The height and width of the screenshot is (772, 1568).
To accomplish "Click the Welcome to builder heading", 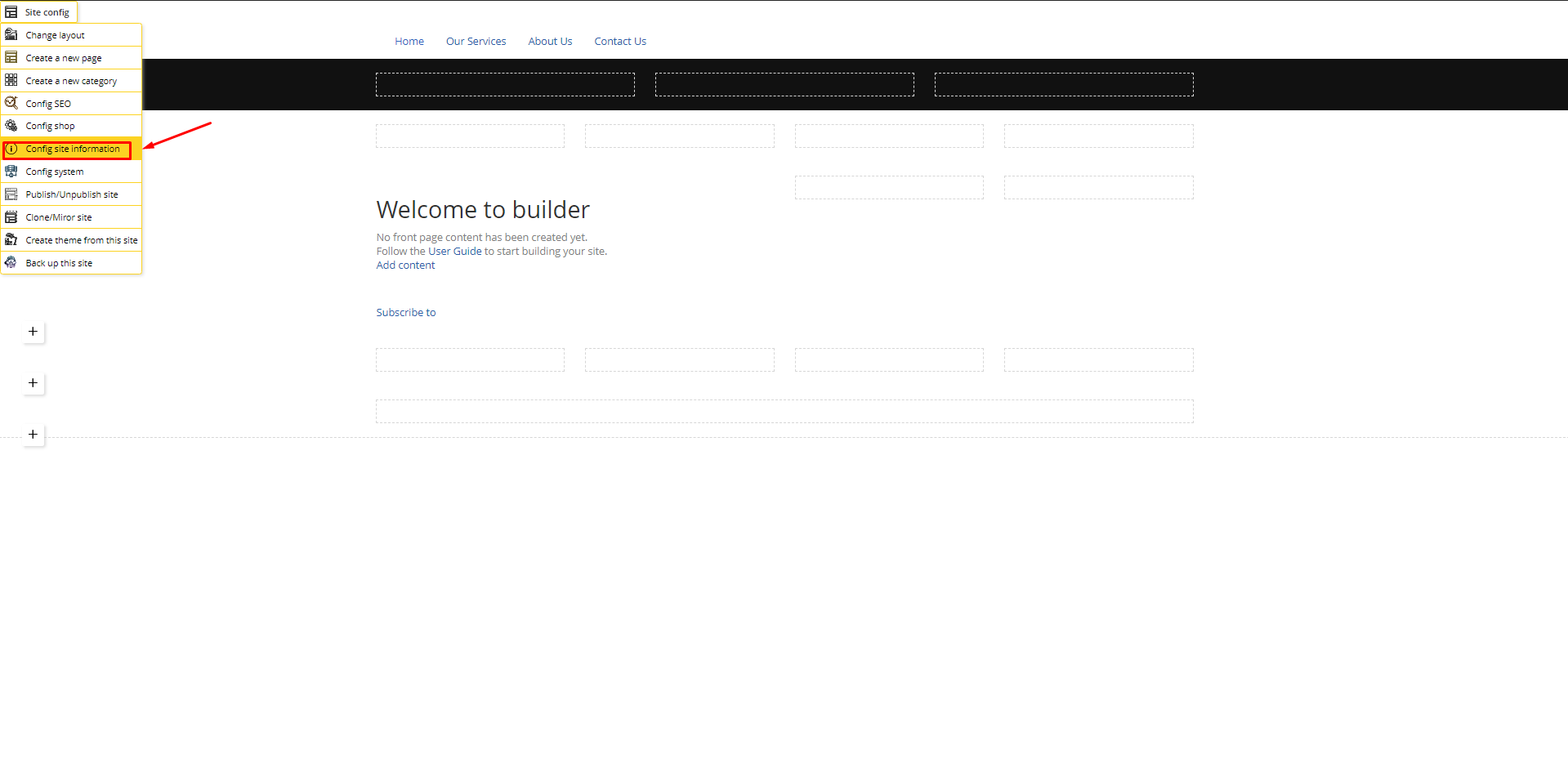I will coord(483,210).
